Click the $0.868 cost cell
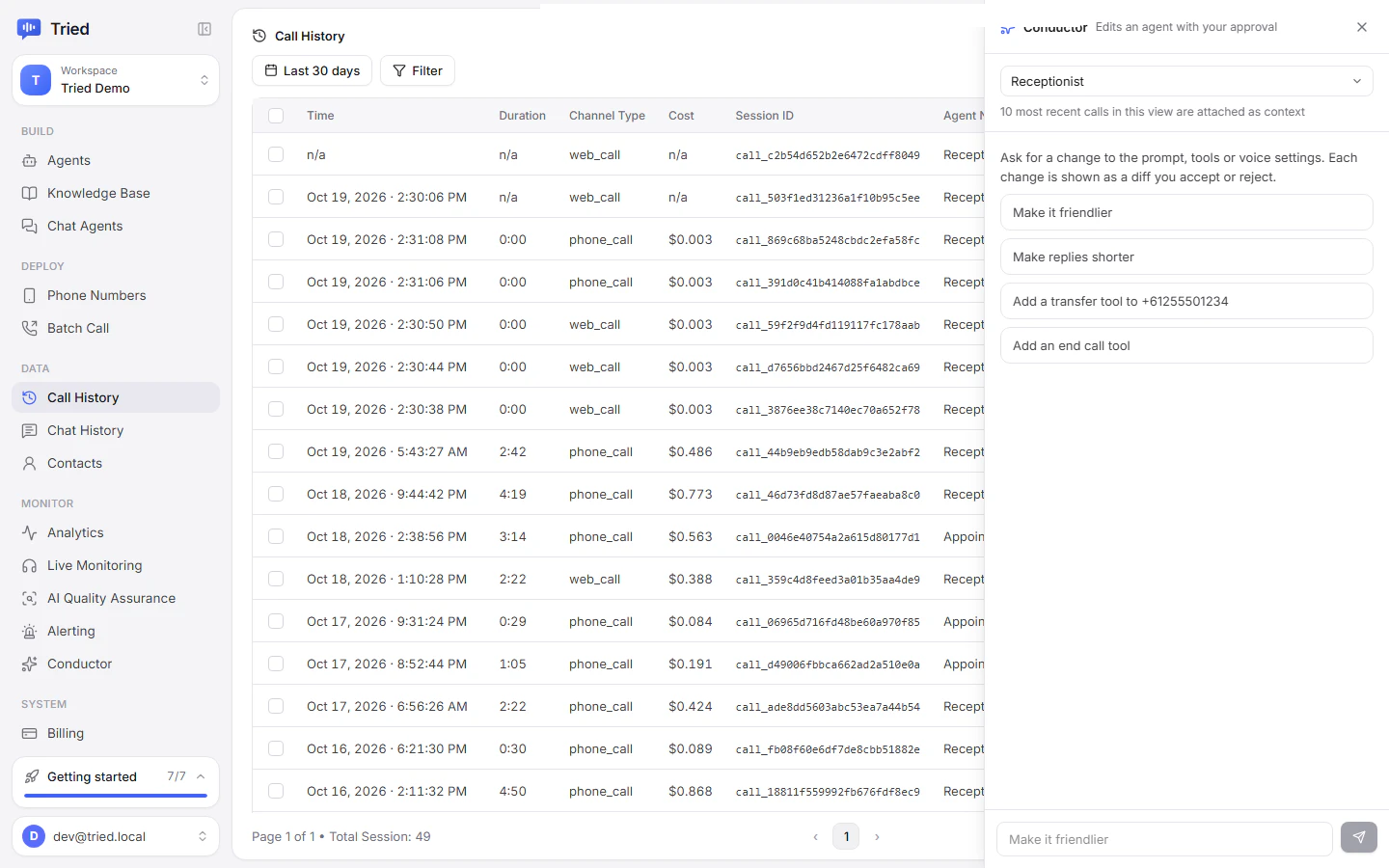The width and height of the screenshot is (1389, 868). point(691,791)
